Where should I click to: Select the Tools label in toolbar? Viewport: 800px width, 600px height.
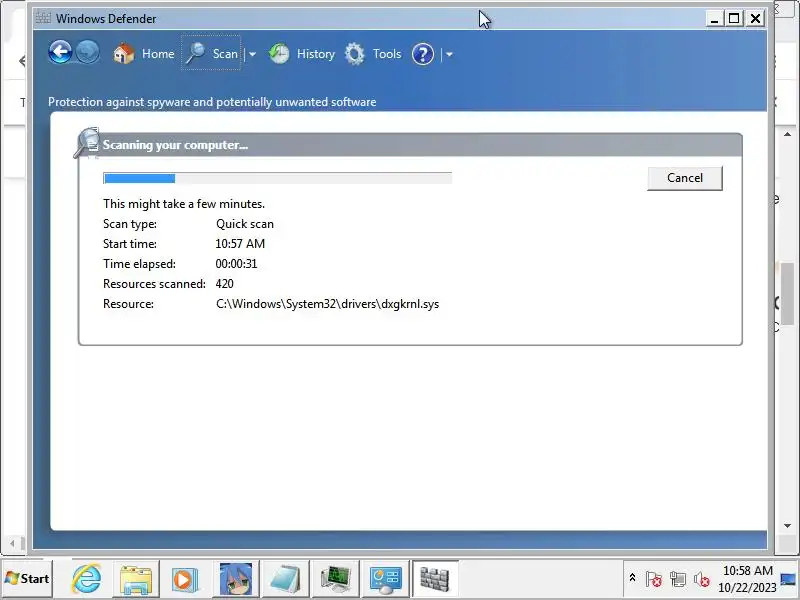click(387, 54)
